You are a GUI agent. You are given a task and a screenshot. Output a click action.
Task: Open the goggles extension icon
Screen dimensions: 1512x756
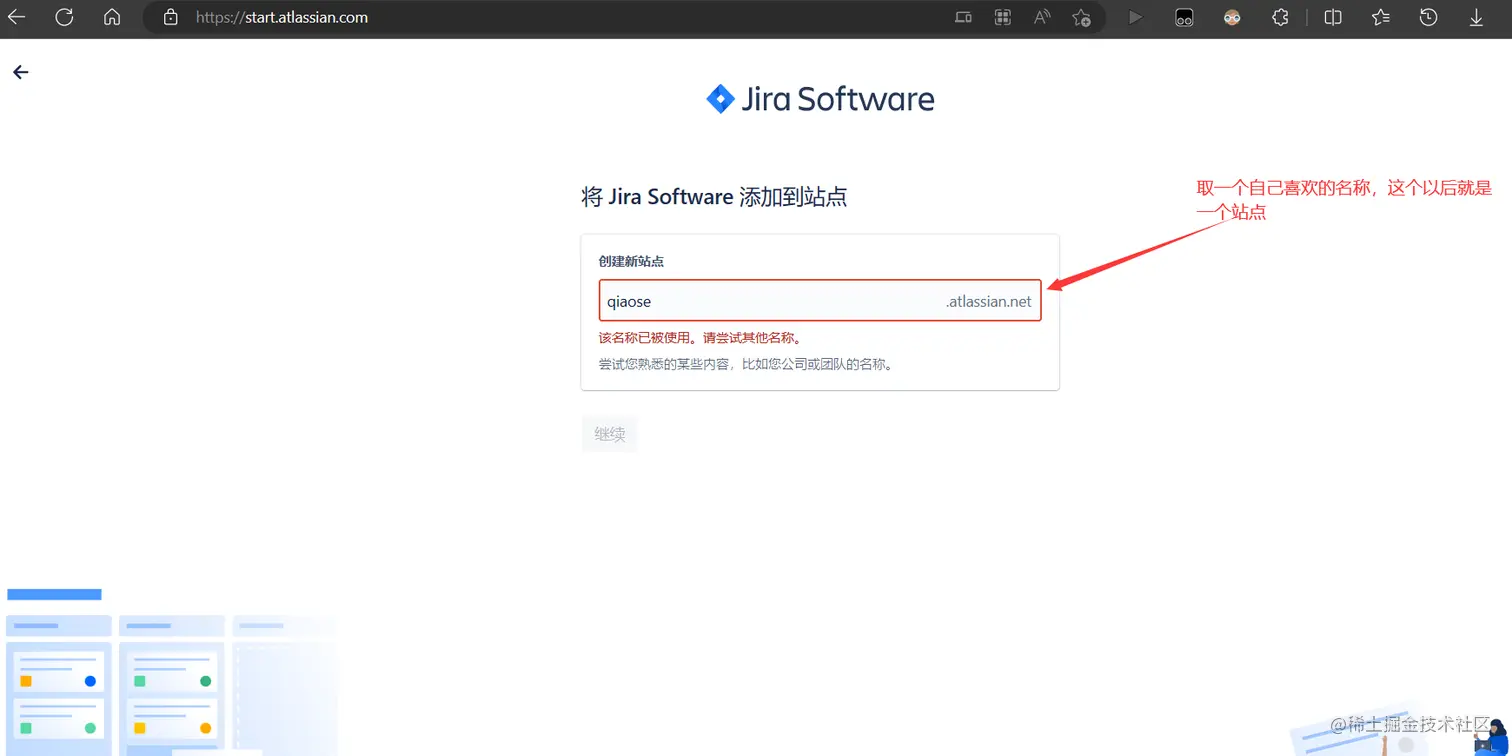[1184, 17]
